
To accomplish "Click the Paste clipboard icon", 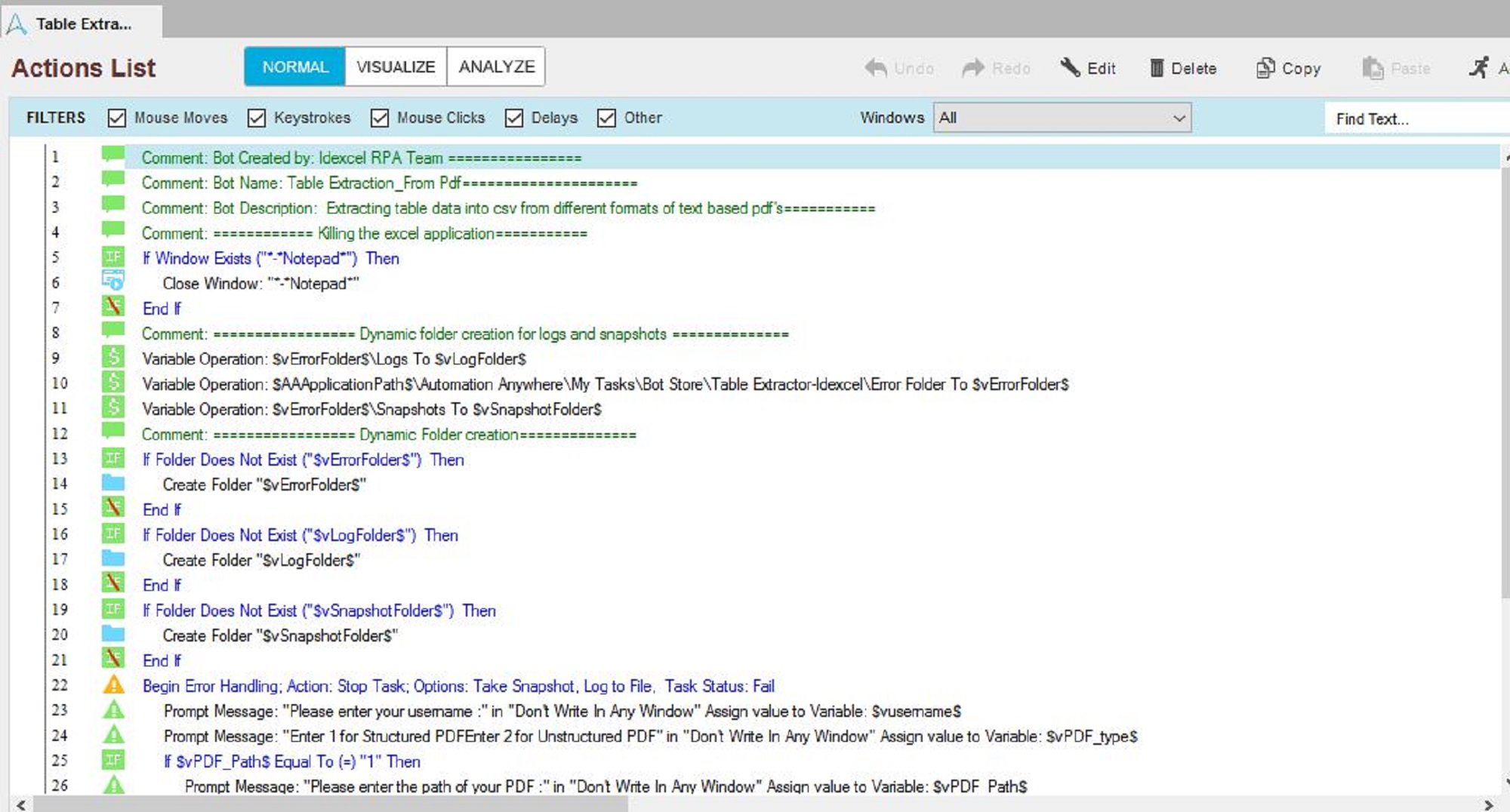I will coord(1373,68).
